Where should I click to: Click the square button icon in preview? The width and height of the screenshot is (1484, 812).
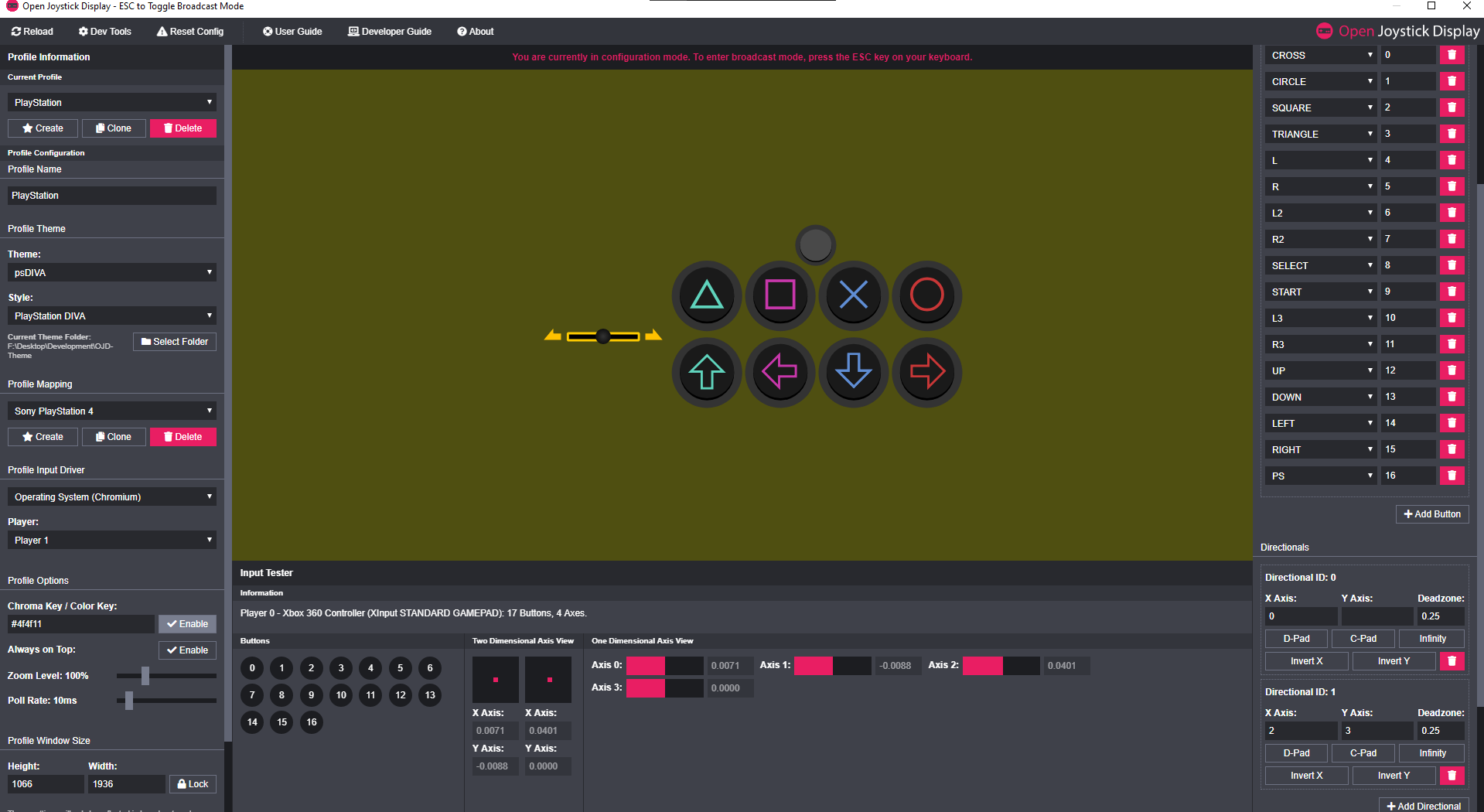pos(780,295)
